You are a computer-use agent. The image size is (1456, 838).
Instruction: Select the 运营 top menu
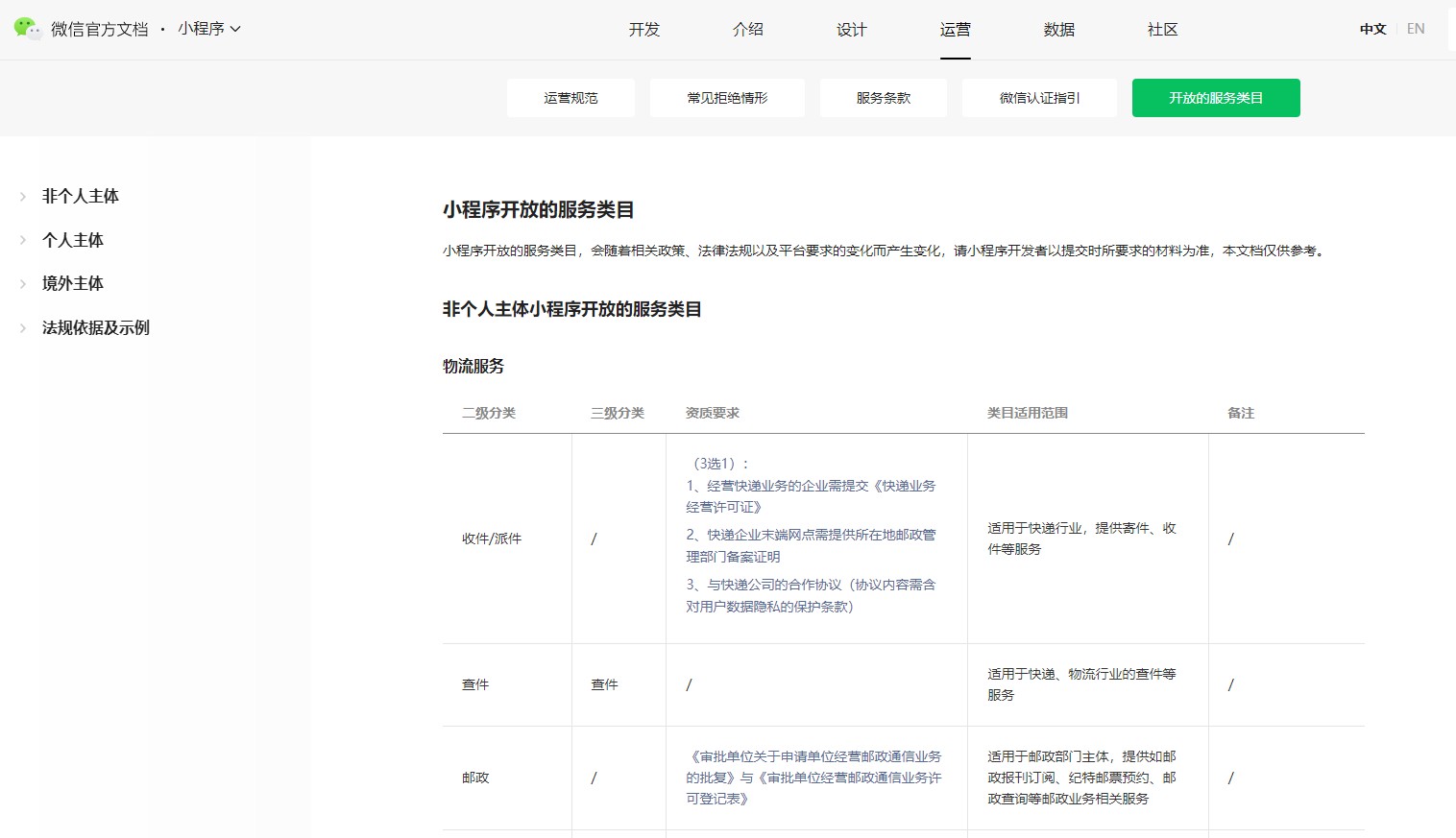tap(956, 30)
